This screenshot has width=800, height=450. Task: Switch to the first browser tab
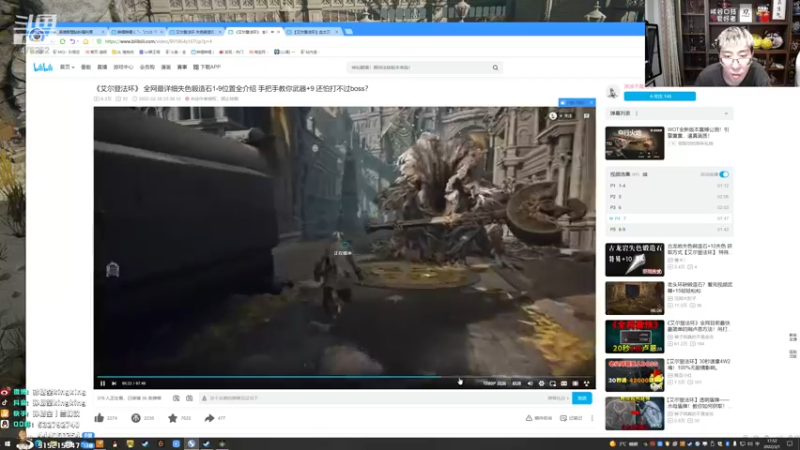click(x=79, y=32)
